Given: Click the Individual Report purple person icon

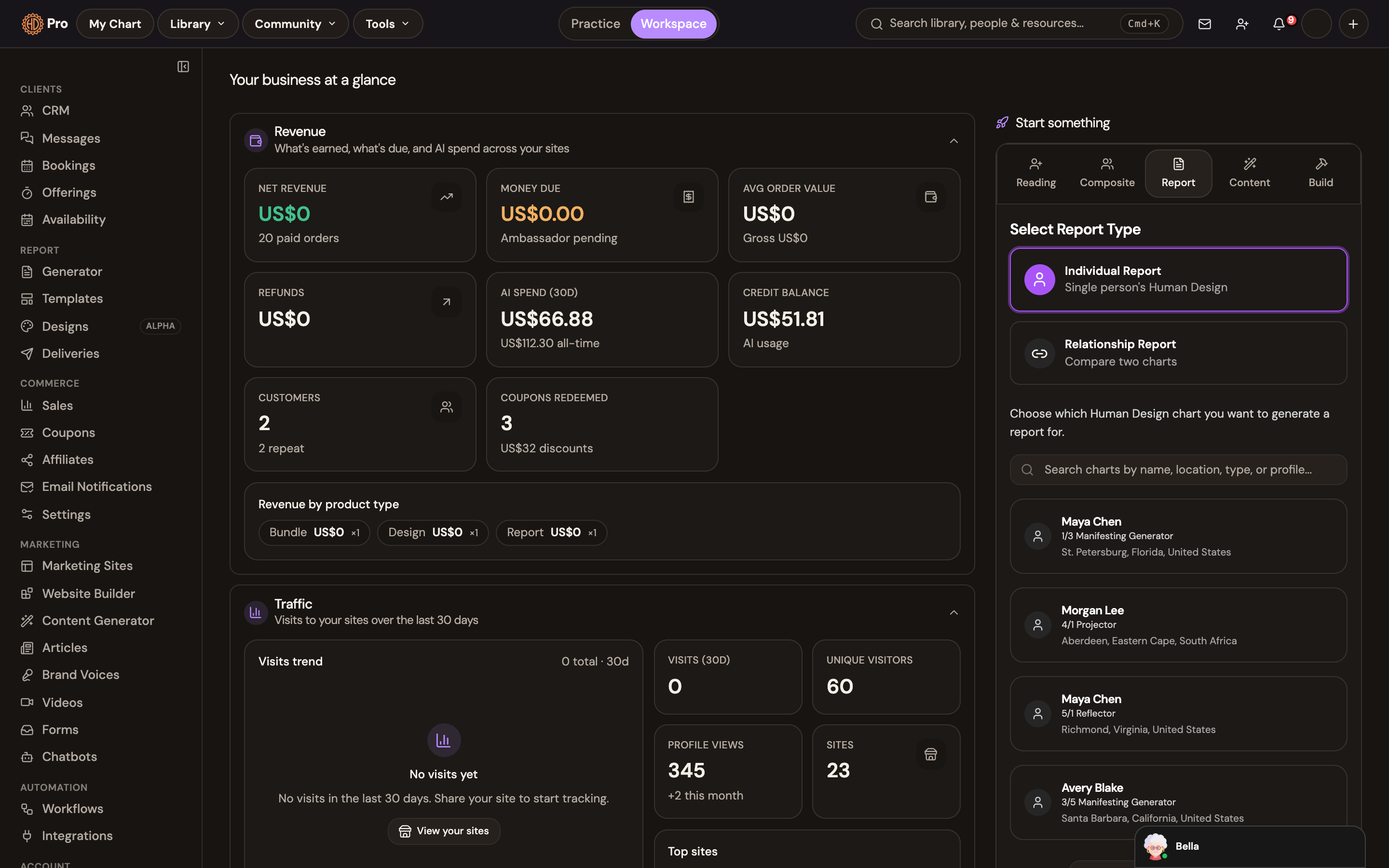Looking at the screenshot, I should (1039, 280).
